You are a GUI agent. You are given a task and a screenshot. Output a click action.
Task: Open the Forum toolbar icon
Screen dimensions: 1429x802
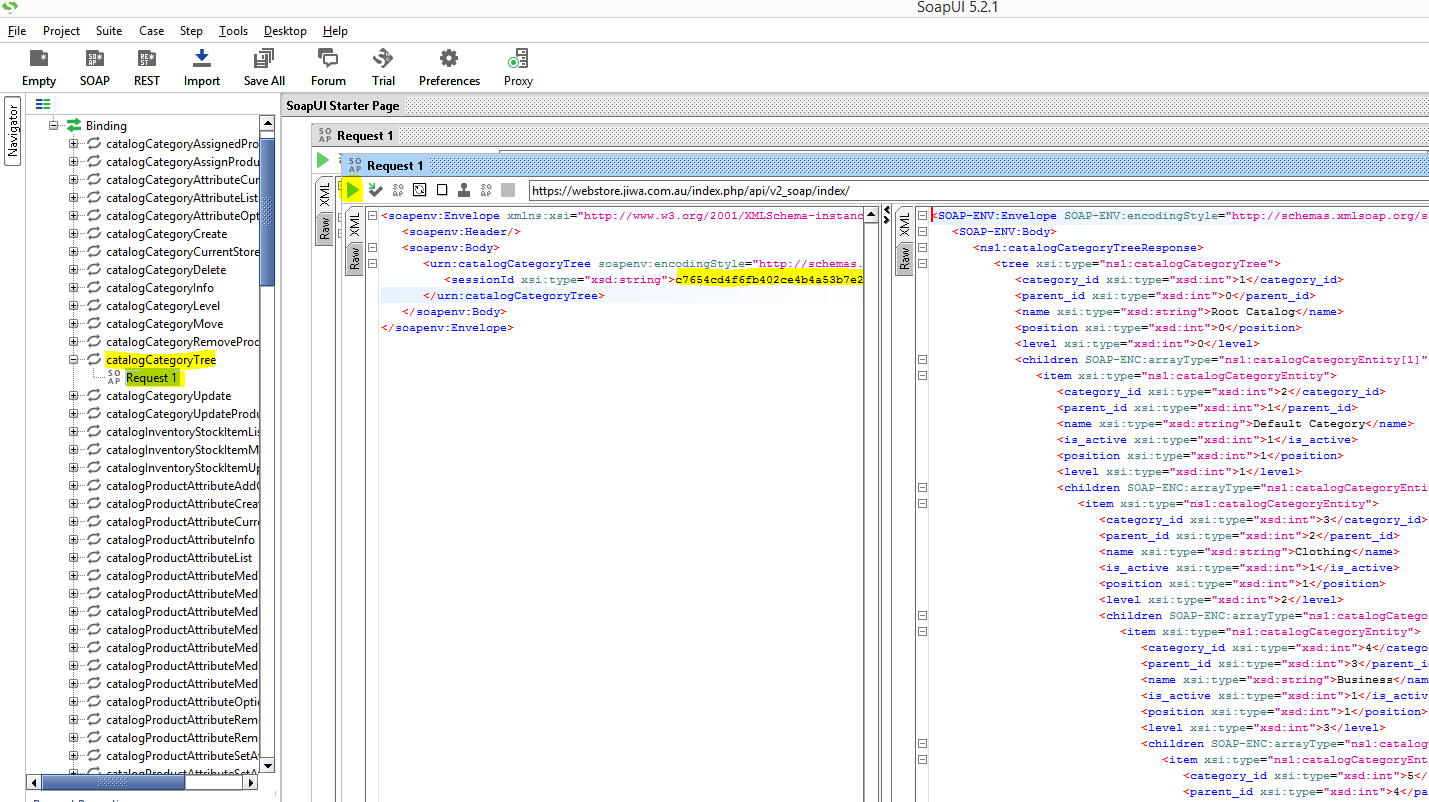coord(328,66)
